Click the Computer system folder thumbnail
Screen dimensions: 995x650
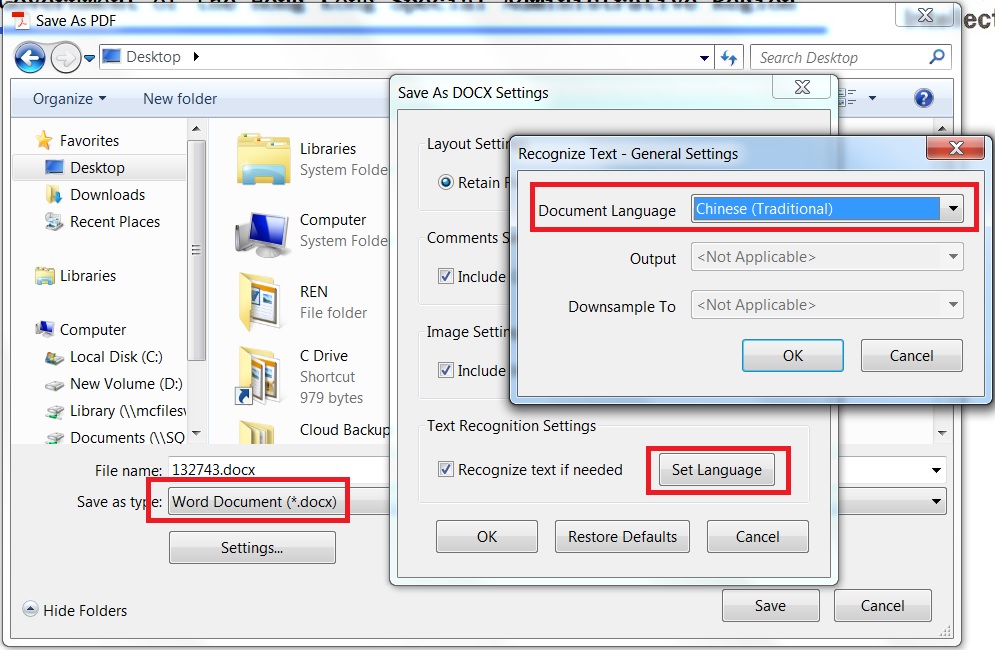point(263,233)
